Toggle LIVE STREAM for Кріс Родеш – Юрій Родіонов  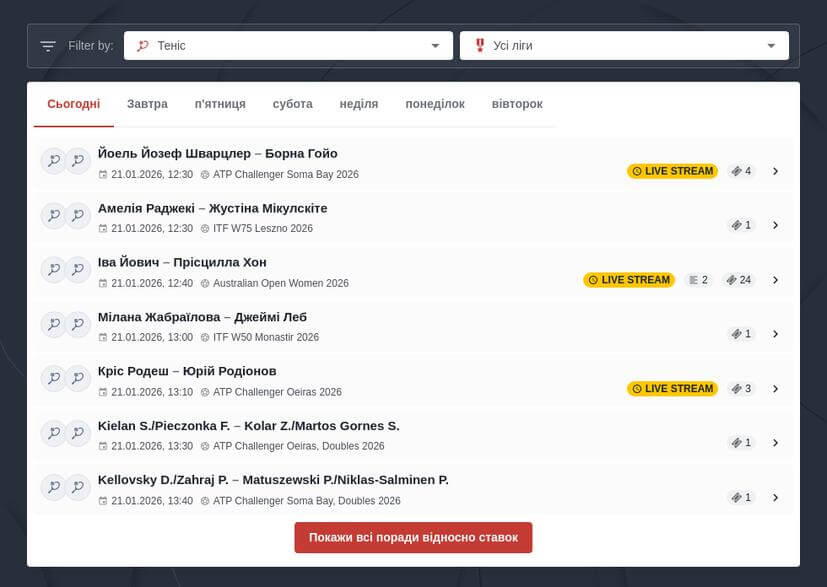[673, 388]
